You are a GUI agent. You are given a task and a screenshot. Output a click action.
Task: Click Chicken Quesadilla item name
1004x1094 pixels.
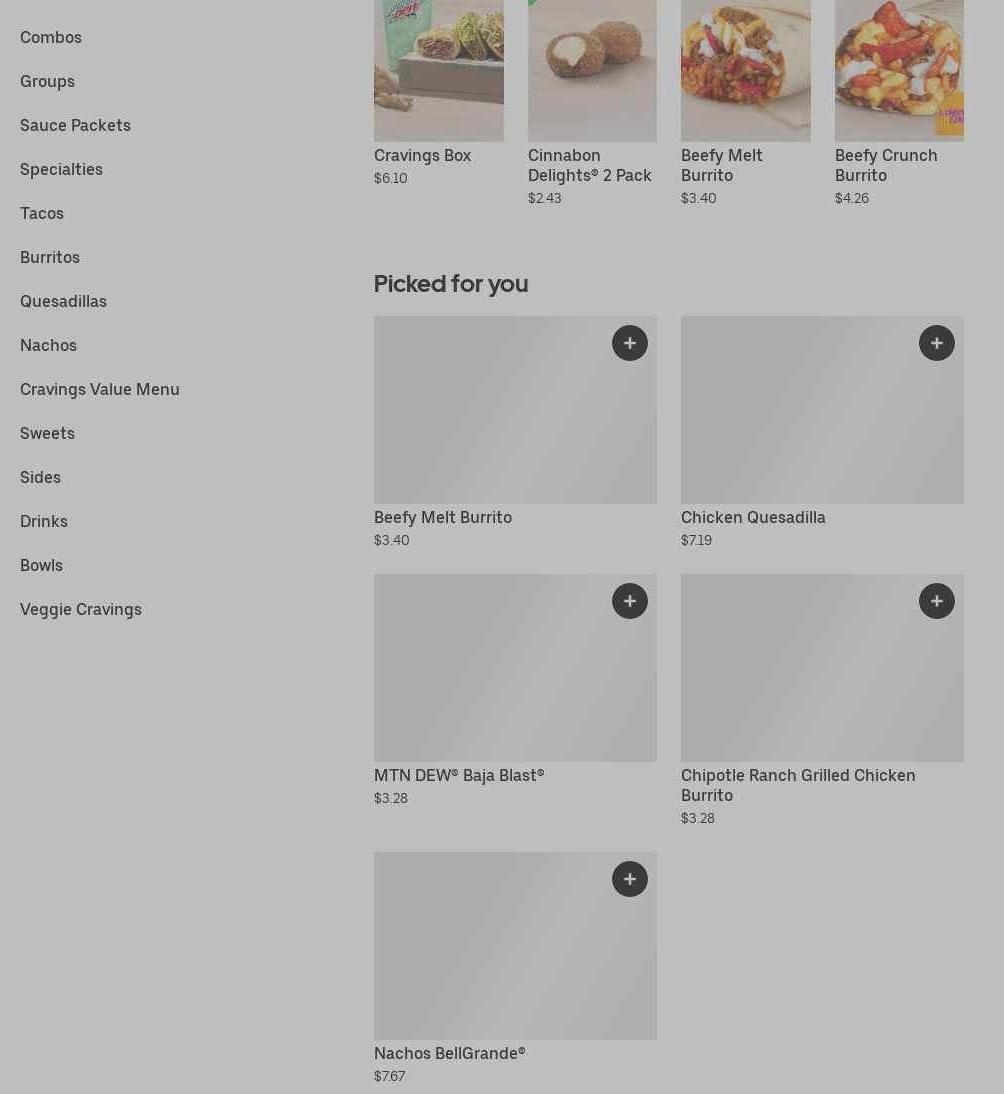pyautogui.click(x=753, y=517)
